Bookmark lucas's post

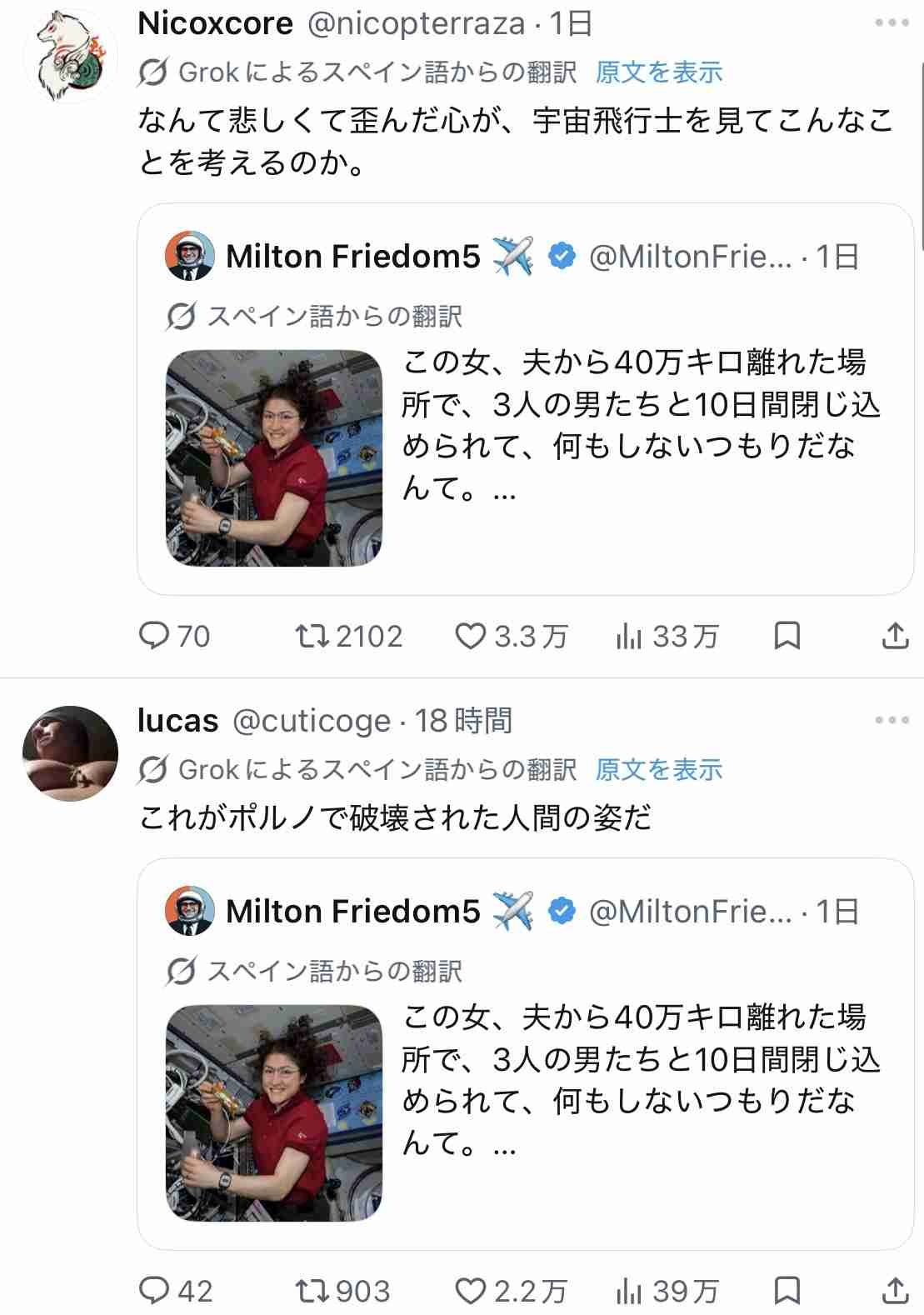click(x=787, y=1291)
